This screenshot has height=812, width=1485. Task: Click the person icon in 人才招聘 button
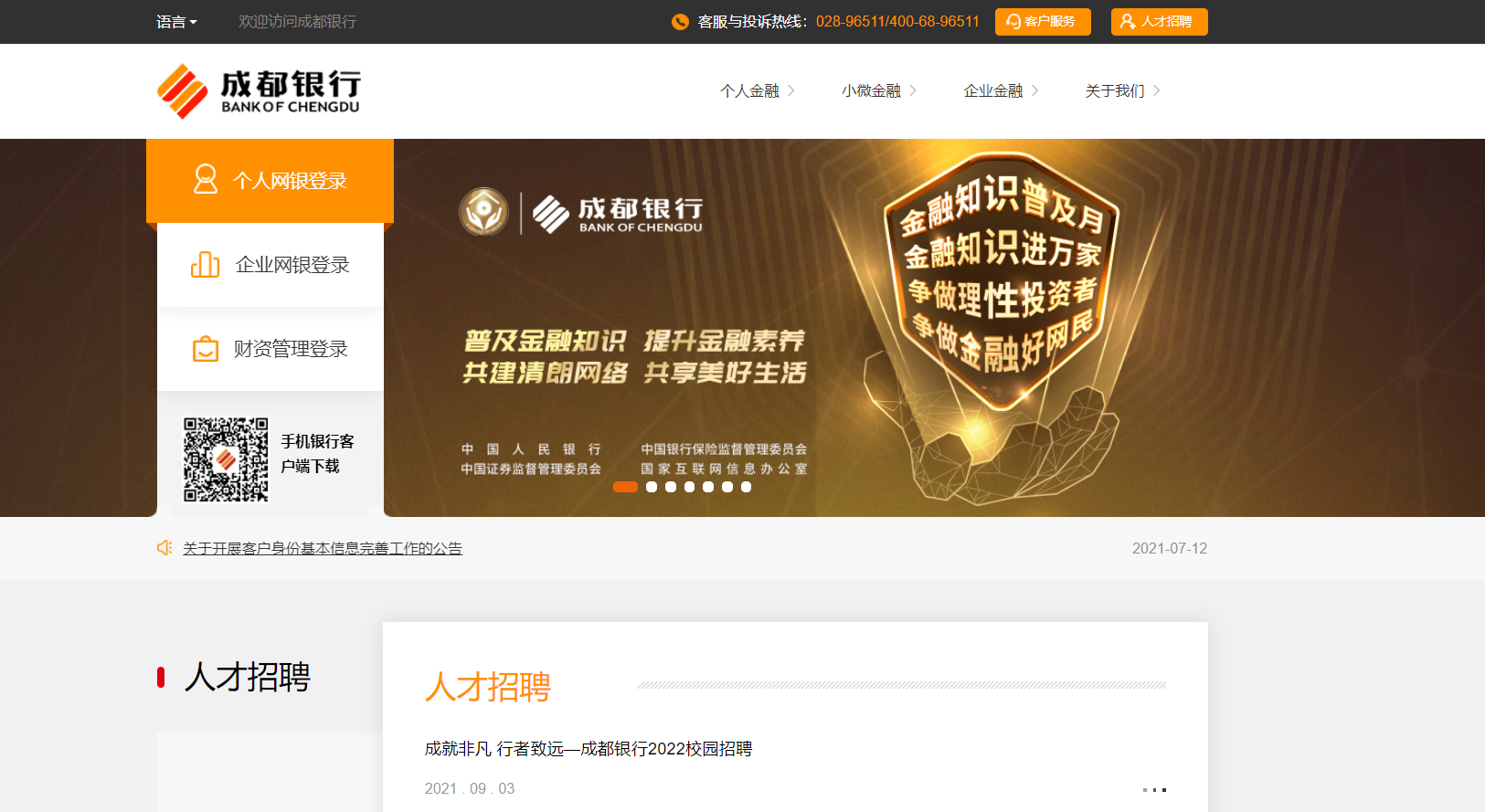[x=1129, y=22]
